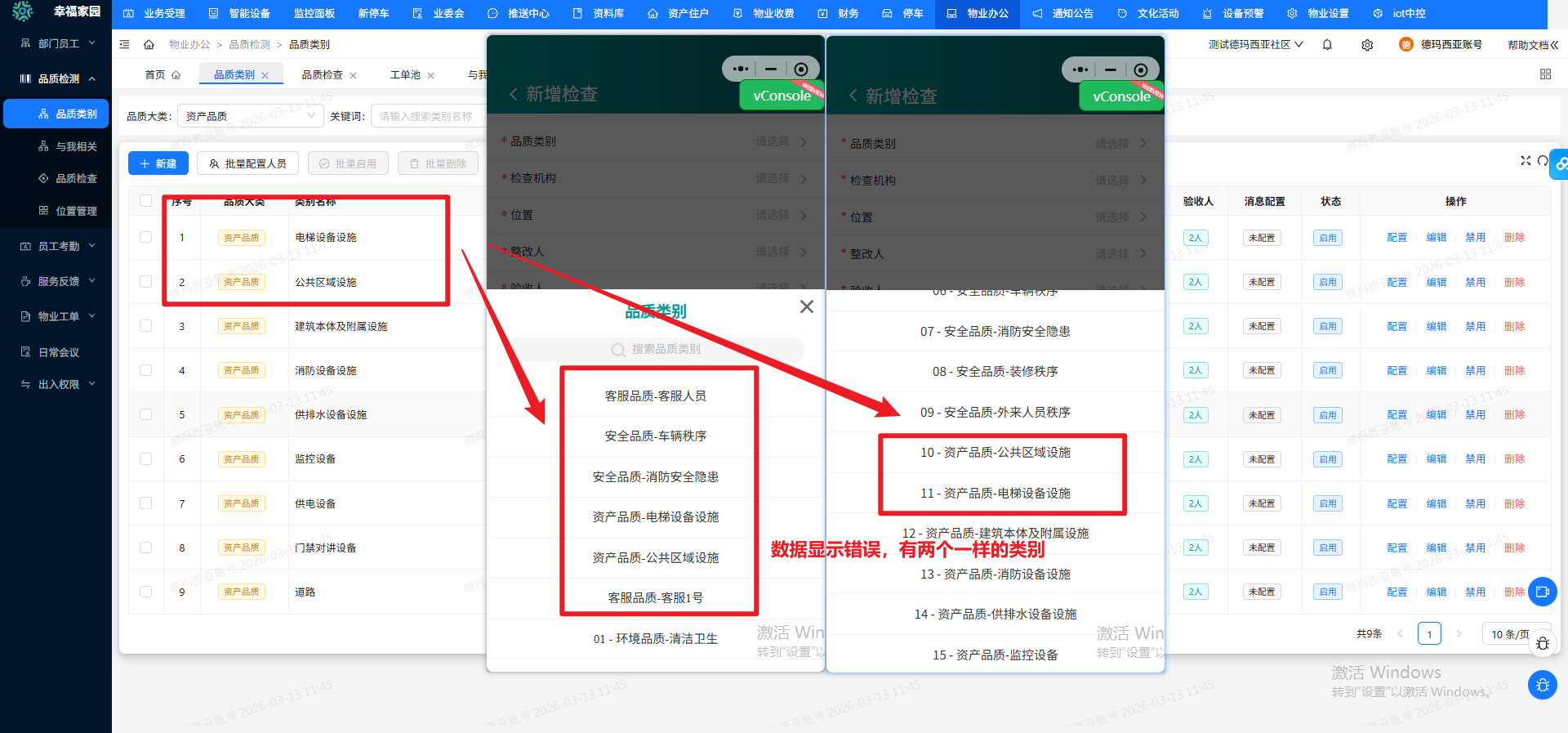The height and width of the screenshot is (733, 1568).
Task: Open the tab grid icon at tab bar end
Action: coord(1545,74)
